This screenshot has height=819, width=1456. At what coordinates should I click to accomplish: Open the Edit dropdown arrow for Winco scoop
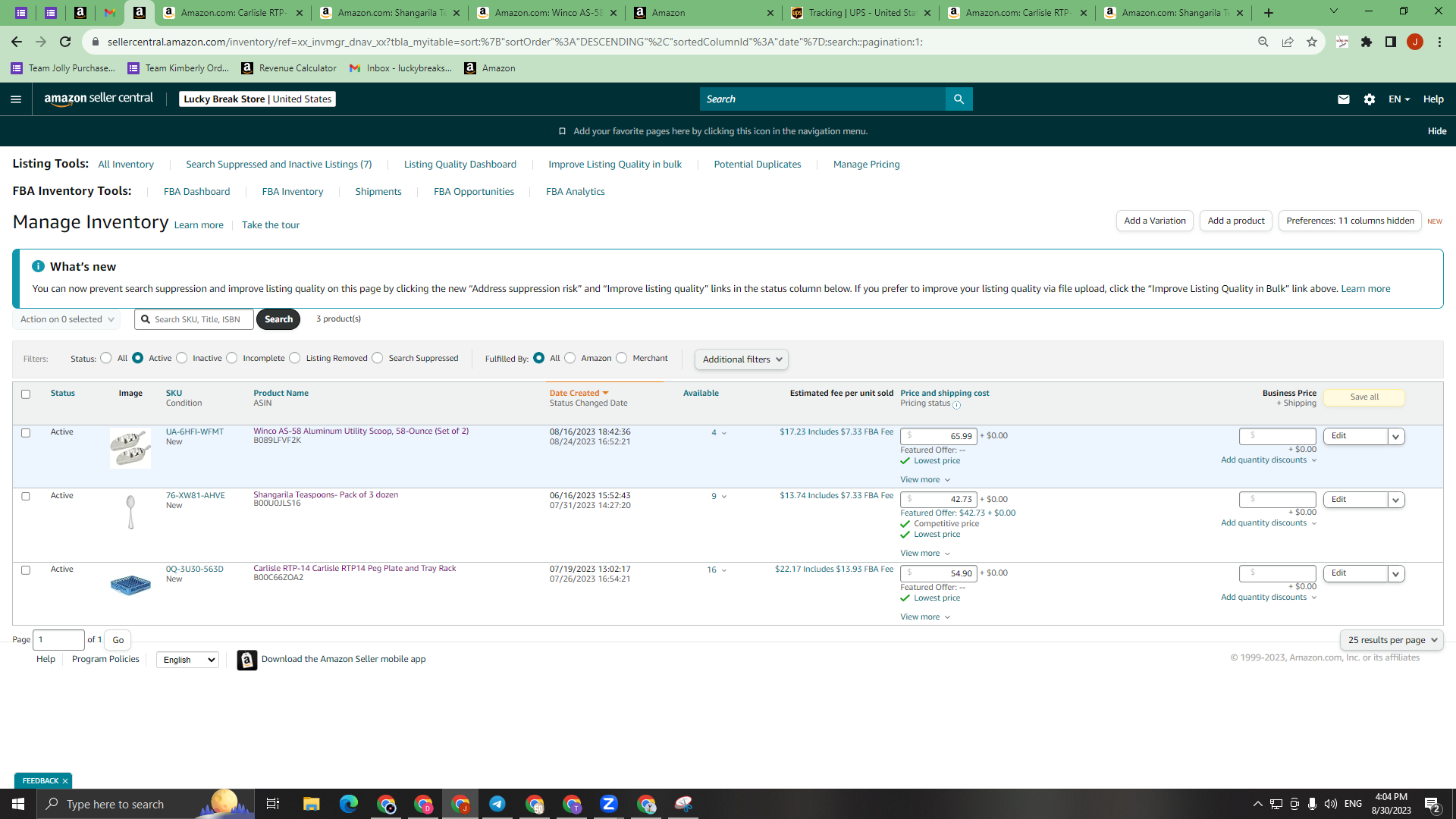pos(1396,436)
